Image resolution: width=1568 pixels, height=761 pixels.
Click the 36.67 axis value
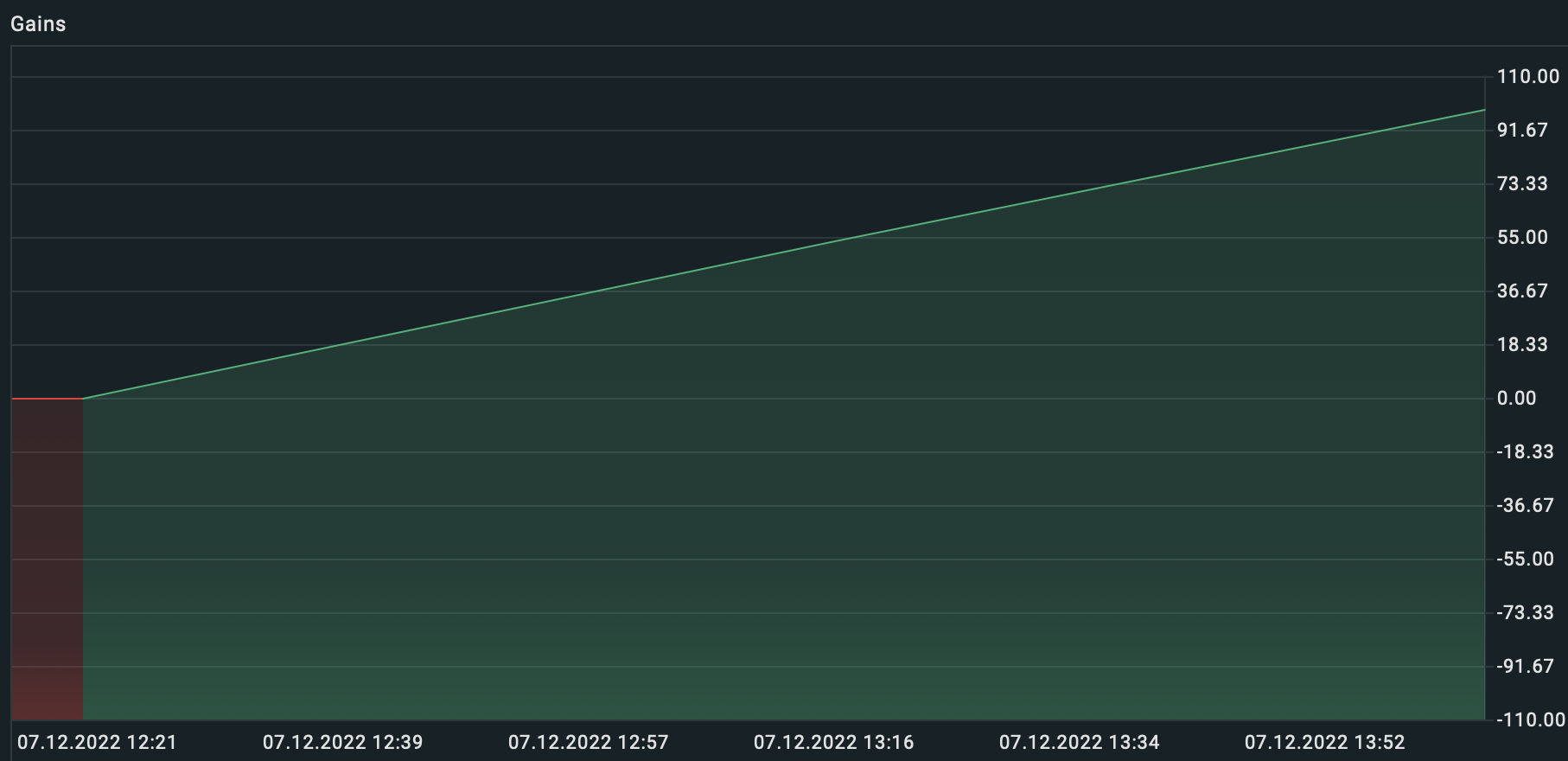pyautogui.click(x=1522, y=291)
